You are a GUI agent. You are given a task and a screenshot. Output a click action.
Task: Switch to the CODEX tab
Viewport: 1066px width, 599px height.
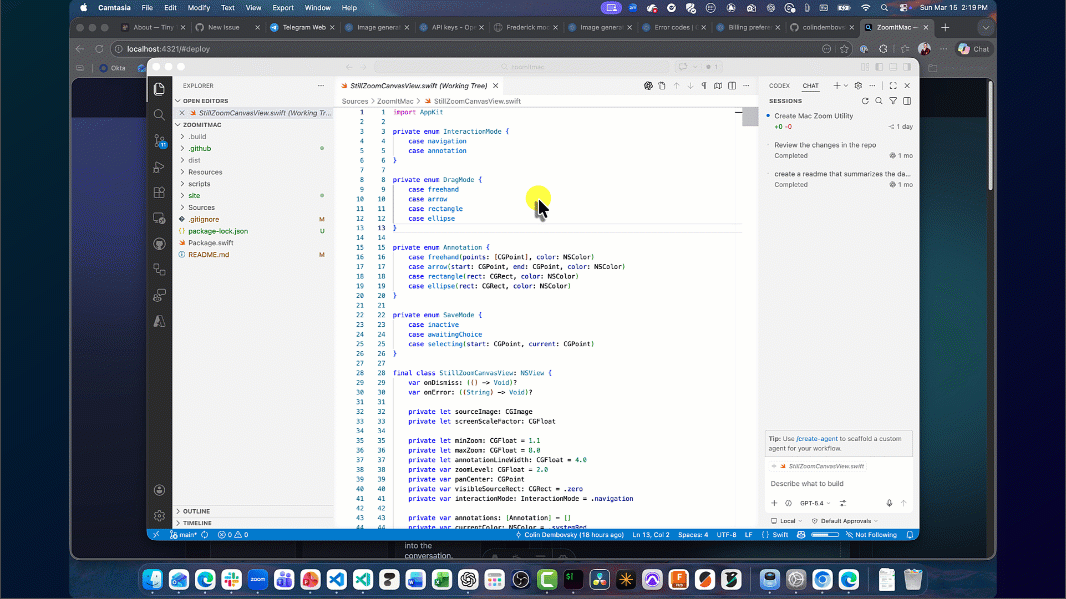(781, 86)
